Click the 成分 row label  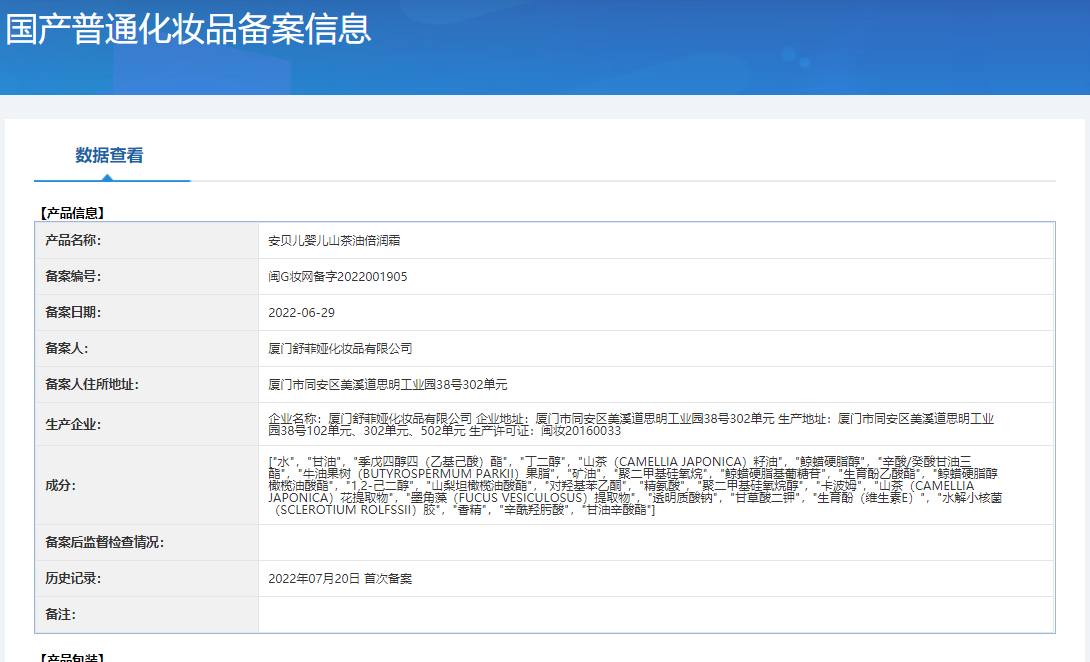(x=60, y=485)
